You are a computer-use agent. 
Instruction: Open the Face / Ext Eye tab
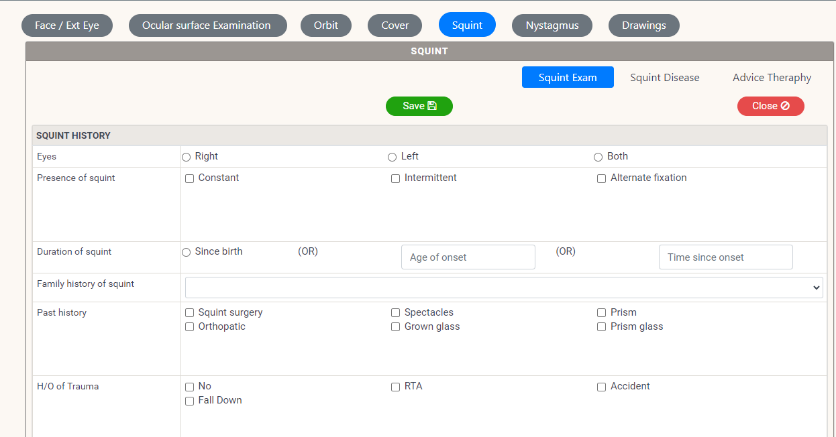[x=67, y=25]
